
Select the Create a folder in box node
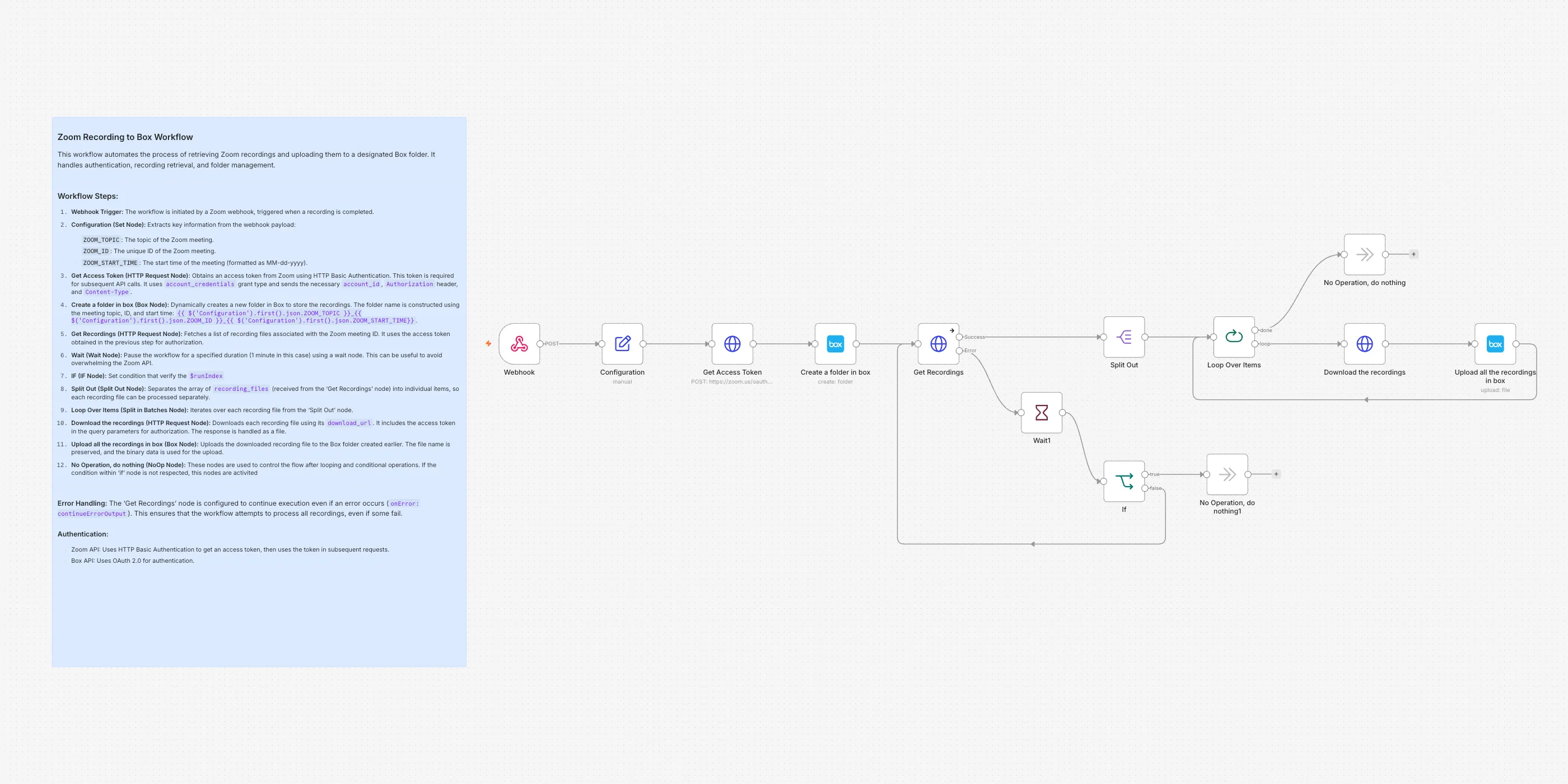(835, 344)
